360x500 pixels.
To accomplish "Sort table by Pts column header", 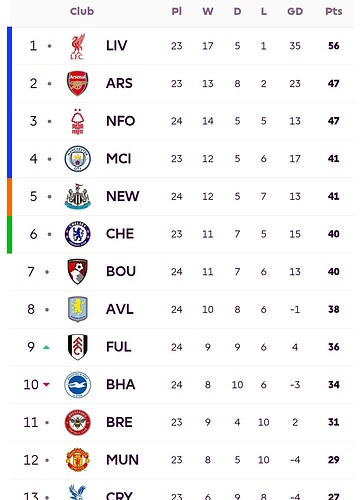I will [x=334, y=12].
